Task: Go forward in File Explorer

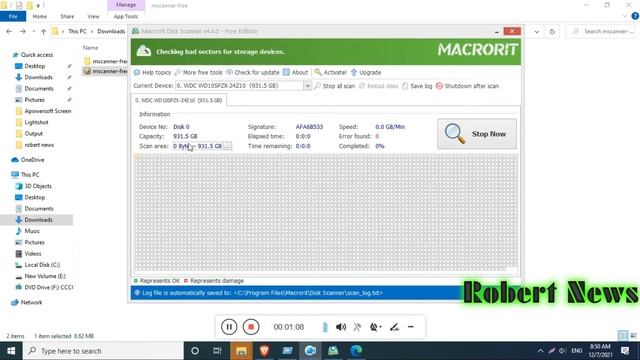Action: 22,31
